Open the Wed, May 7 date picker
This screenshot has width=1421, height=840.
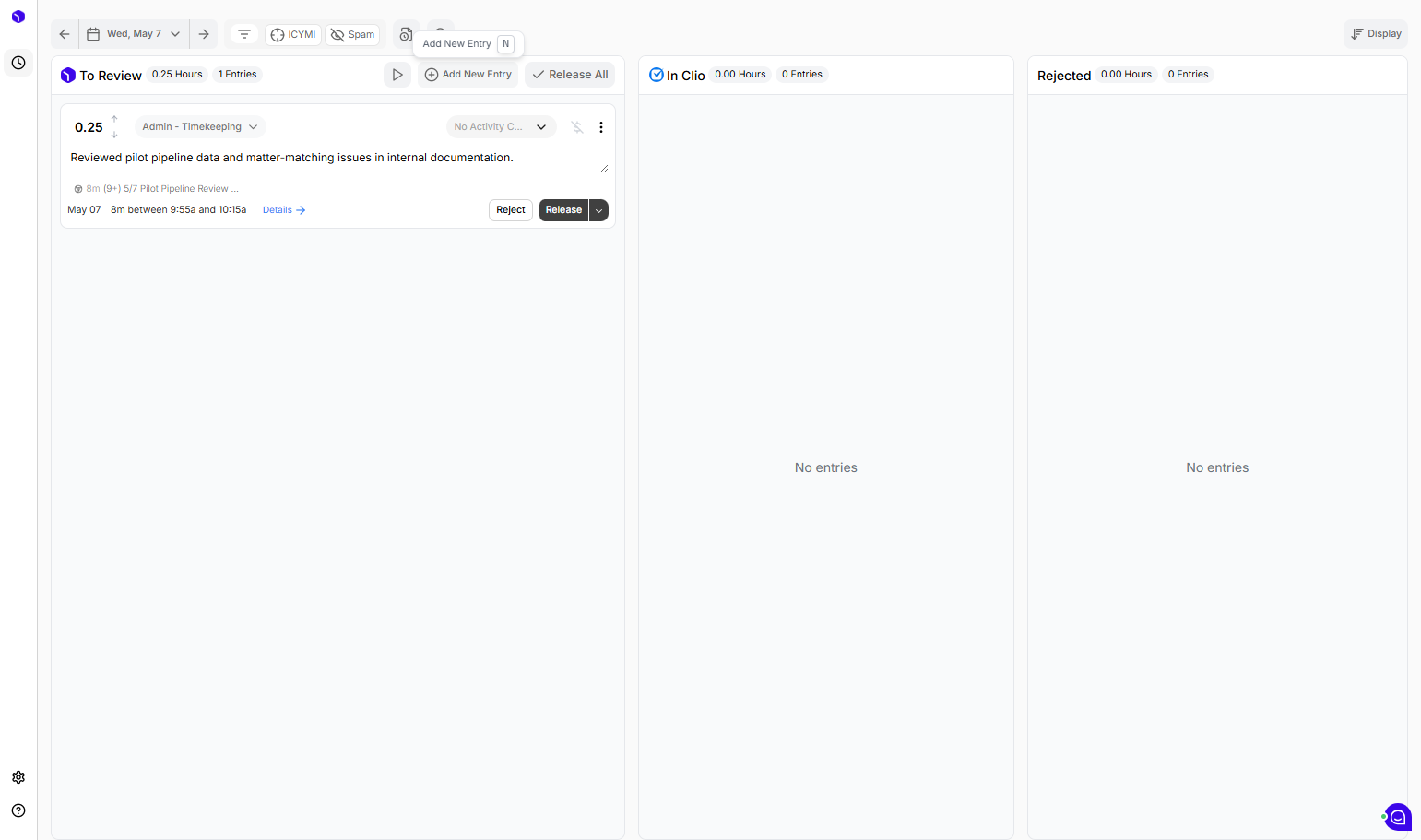(x=135, y=34)
